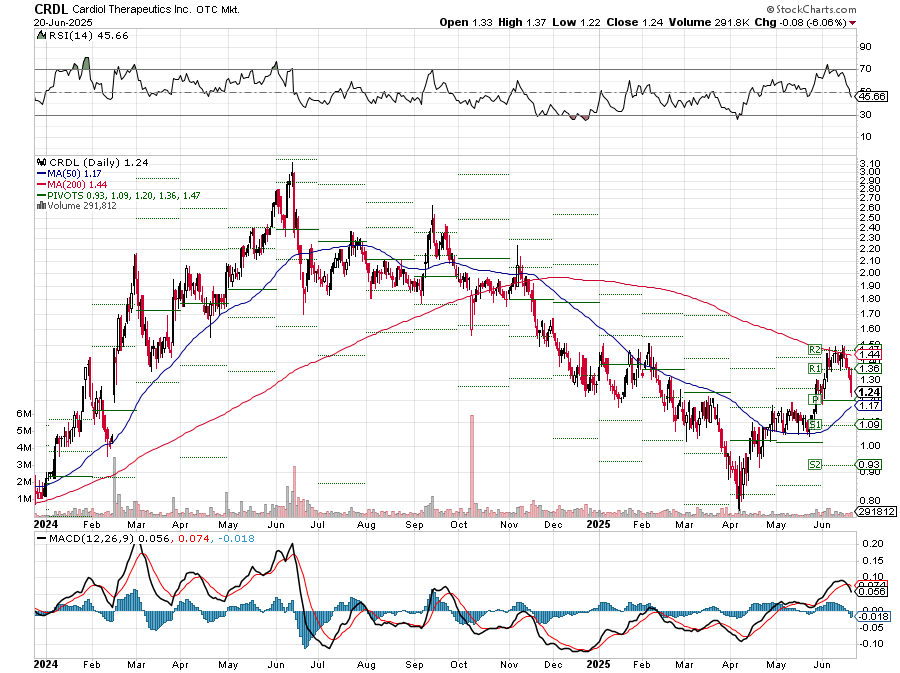Viewport: 900px width, 673px height.
Task: Select the P pivot label box
Action: pos(814,399)
